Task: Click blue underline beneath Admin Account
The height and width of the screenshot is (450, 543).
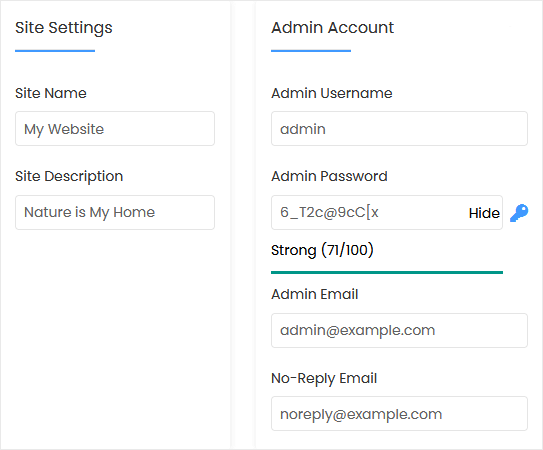Action: click(x=311, y=51)
